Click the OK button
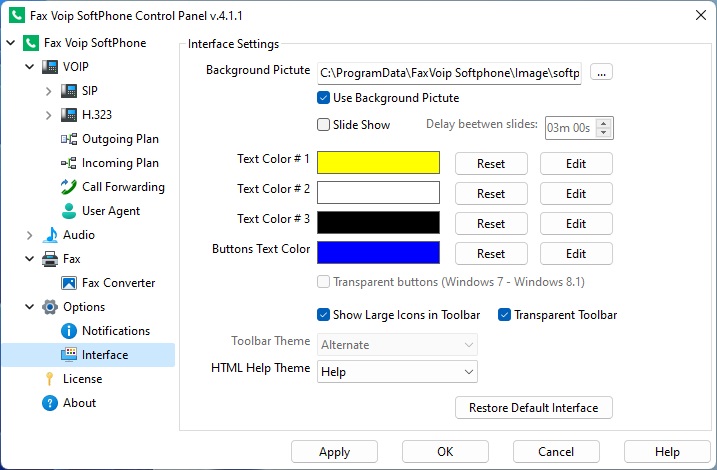Image resolution: width=717 pixels, height=470 pixels. pos(445,452)
